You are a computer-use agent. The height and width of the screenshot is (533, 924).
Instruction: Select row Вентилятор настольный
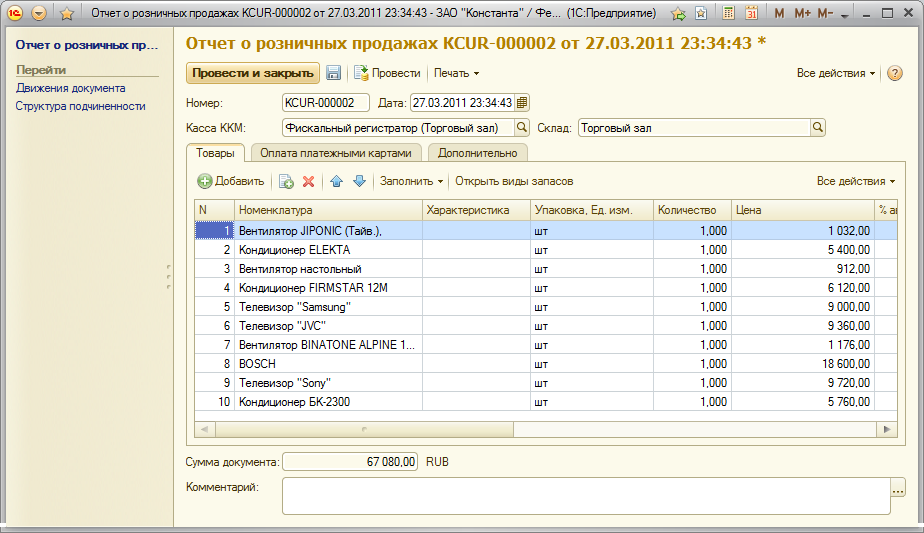coord(546,269)
